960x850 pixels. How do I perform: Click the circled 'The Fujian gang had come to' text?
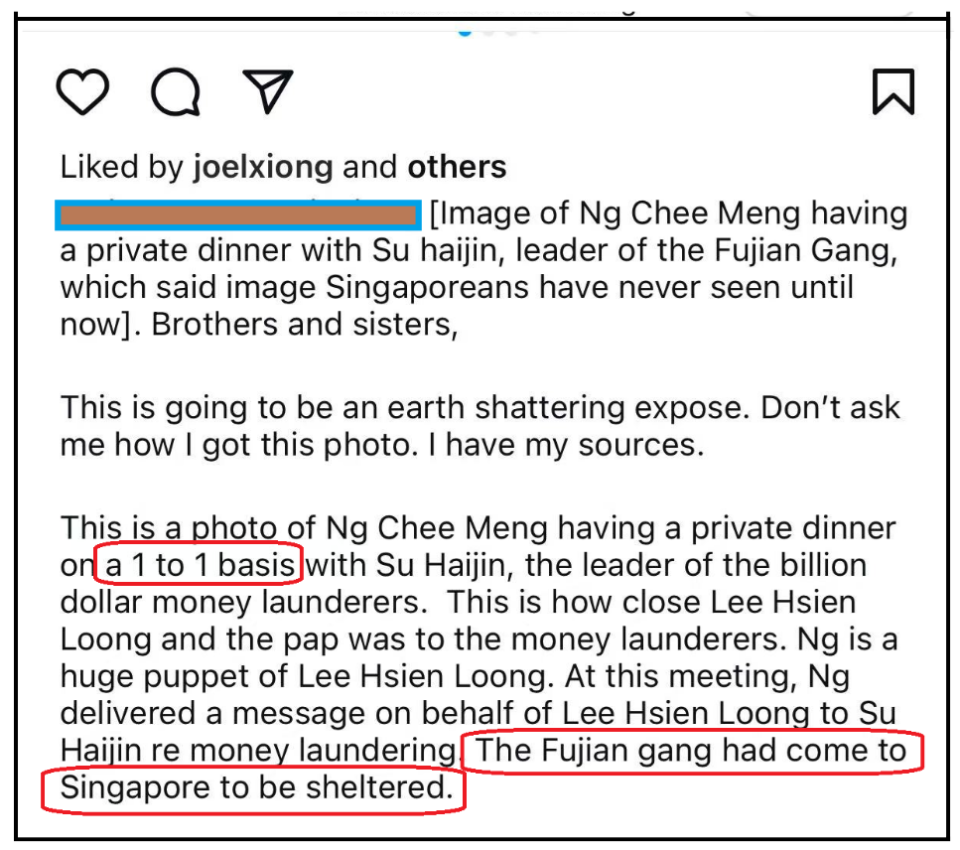(x=691, y=751)
